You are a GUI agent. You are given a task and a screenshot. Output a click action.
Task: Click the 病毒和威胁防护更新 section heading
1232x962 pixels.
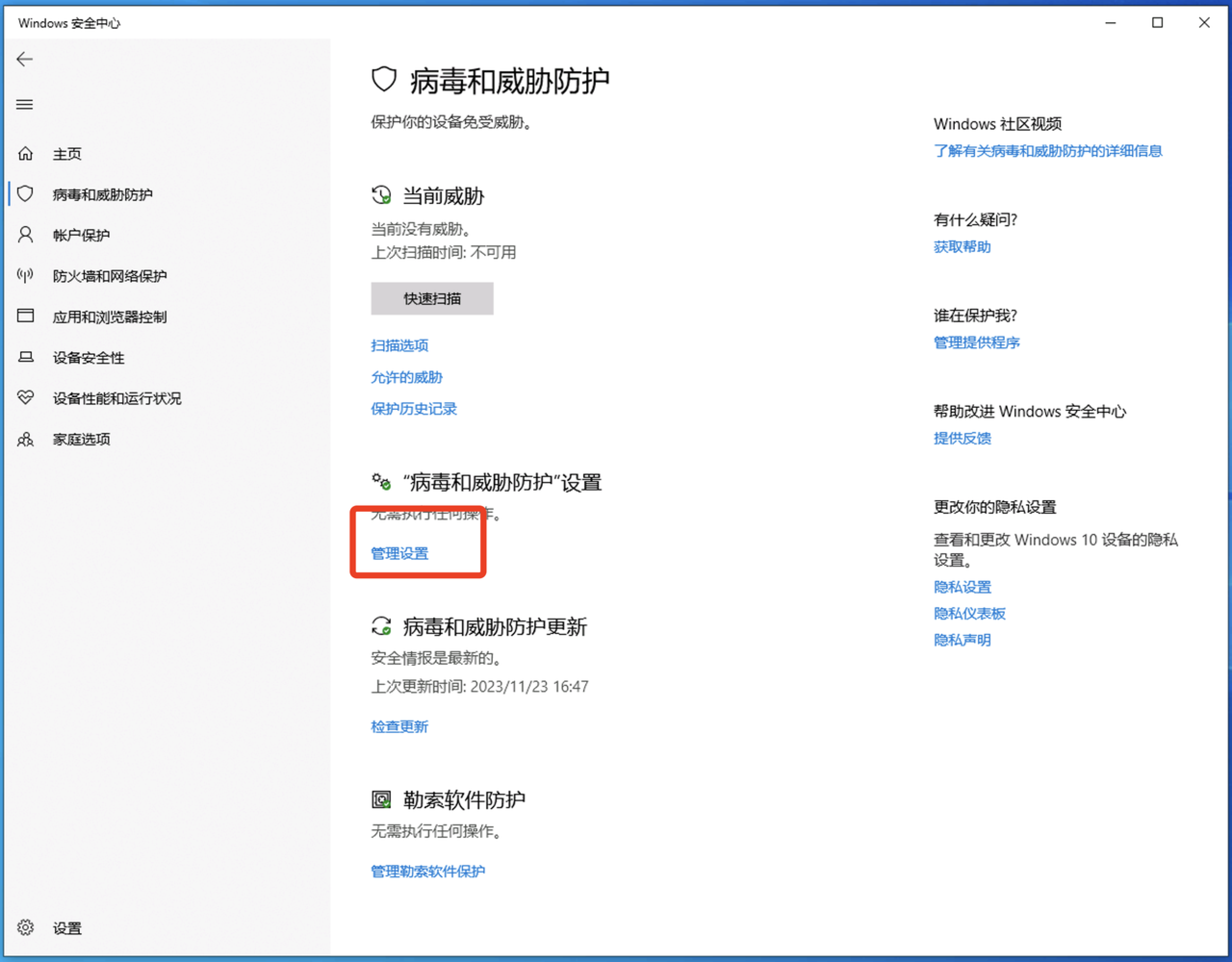(x=495, y=626)
